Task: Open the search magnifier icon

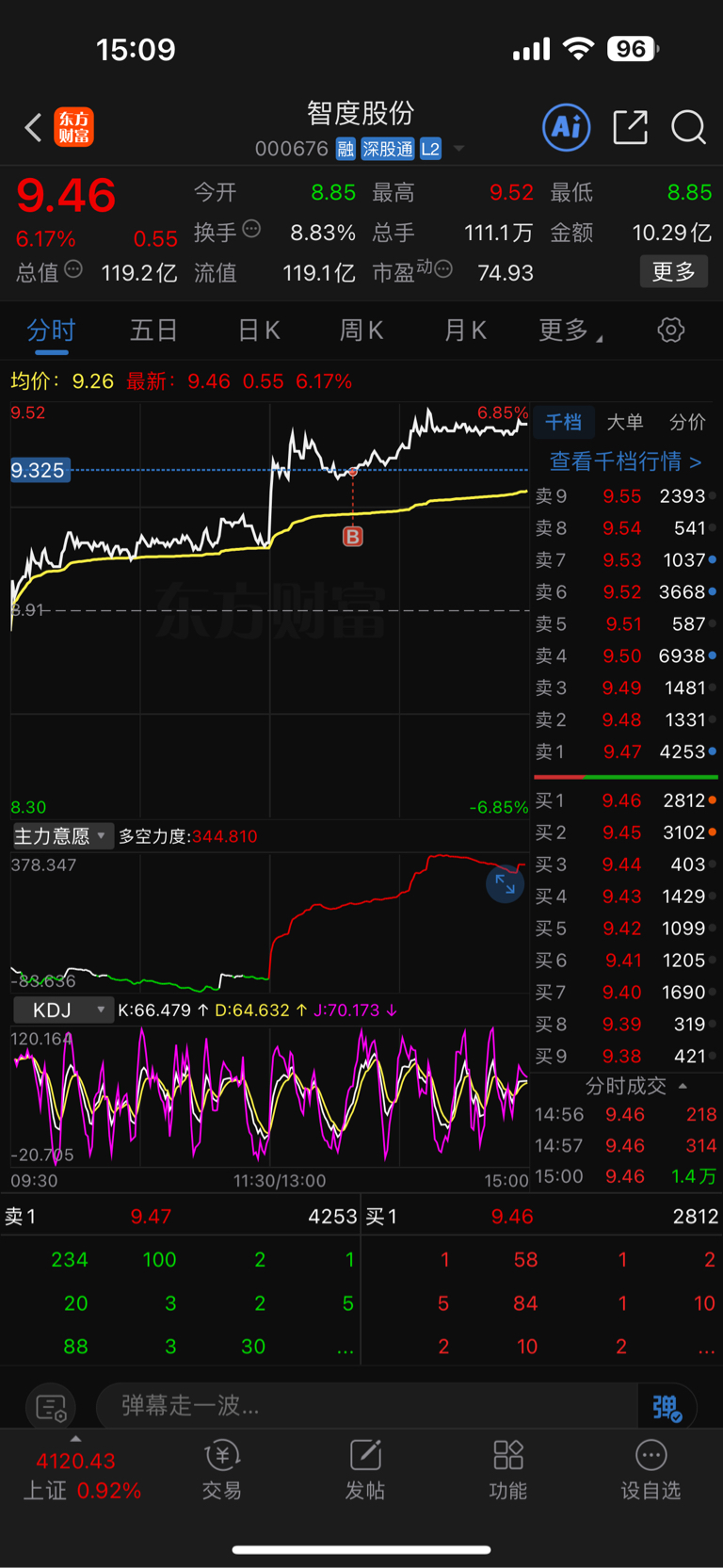Action: click(688, 127)
